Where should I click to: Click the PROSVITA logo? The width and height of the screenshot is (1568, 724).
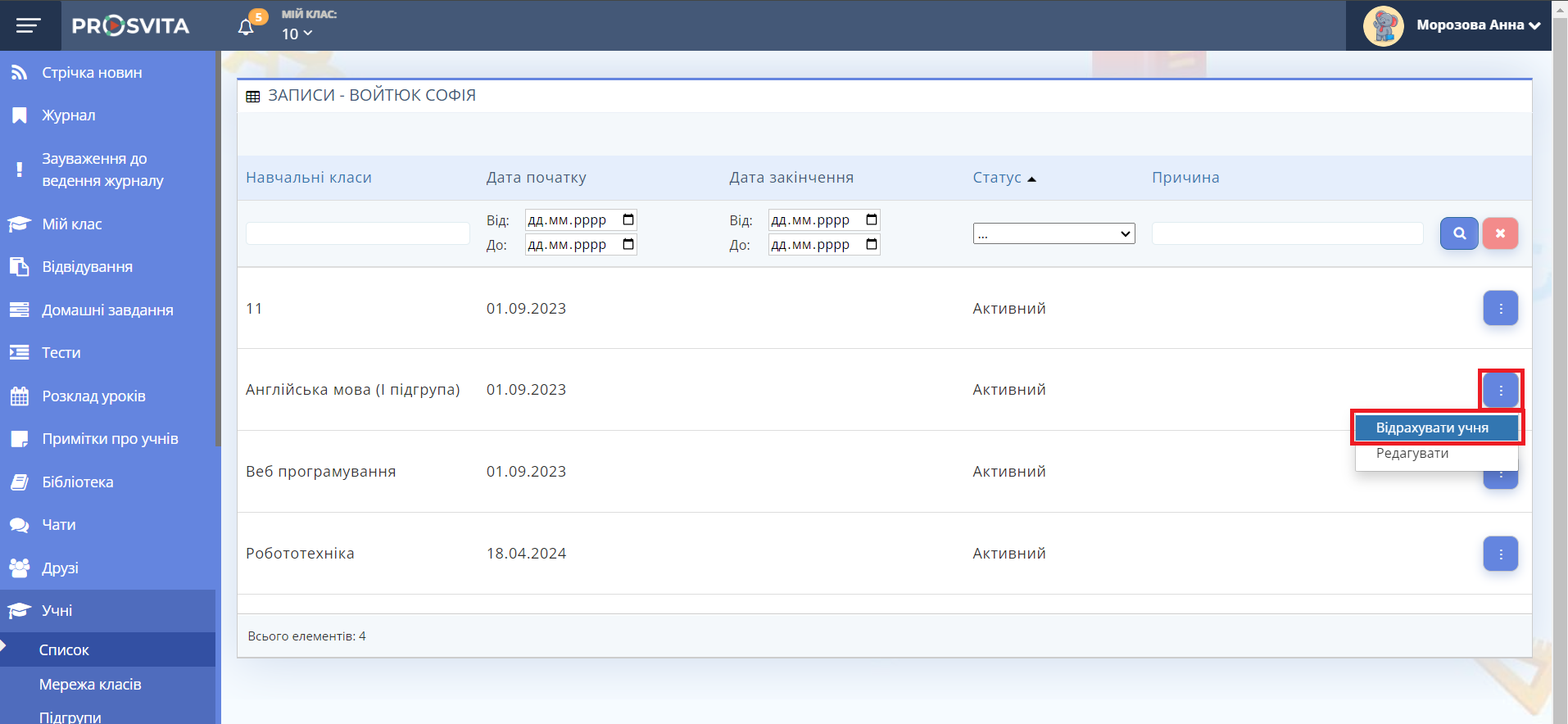[131, 25]
